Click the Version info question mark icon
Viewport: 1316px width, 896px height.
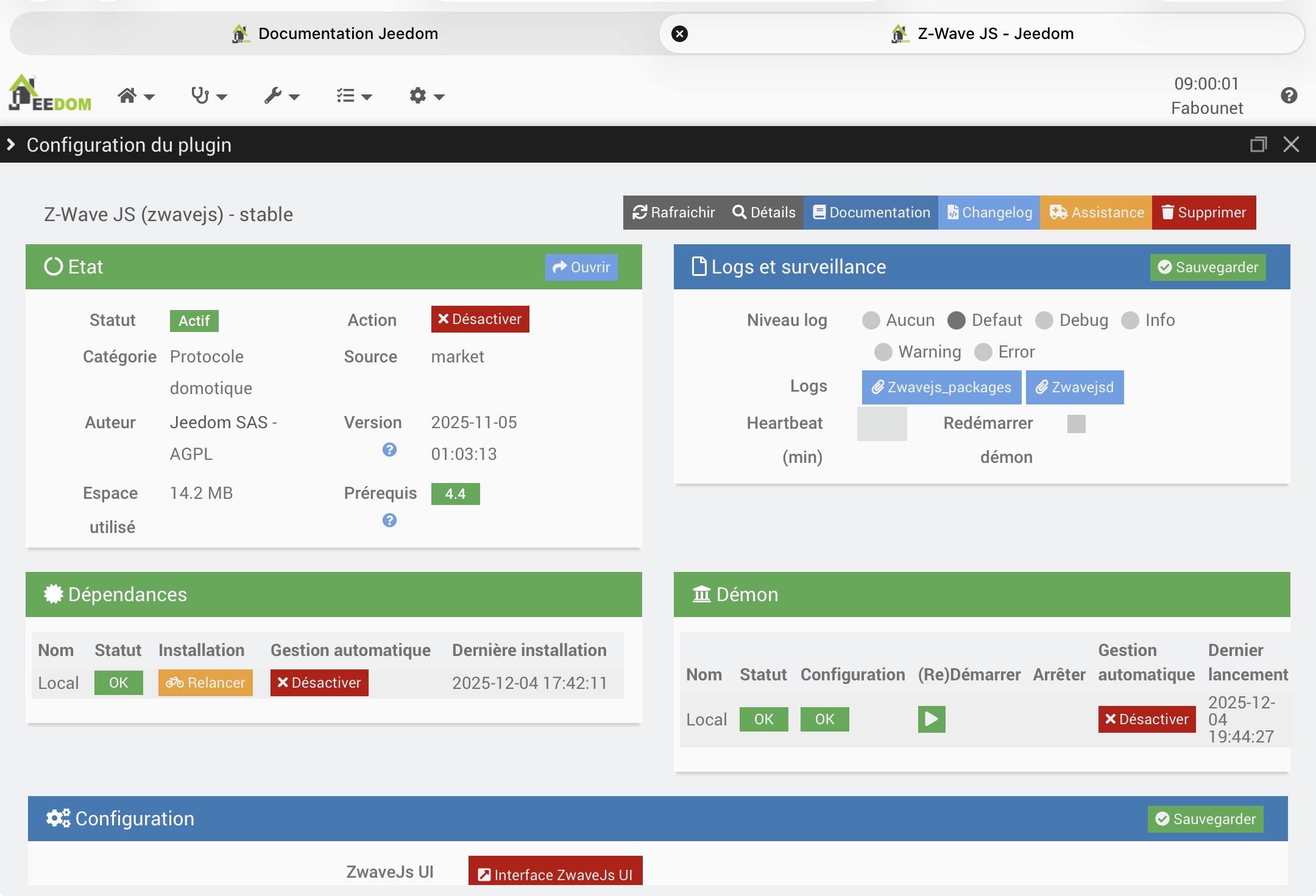point(389,450)
